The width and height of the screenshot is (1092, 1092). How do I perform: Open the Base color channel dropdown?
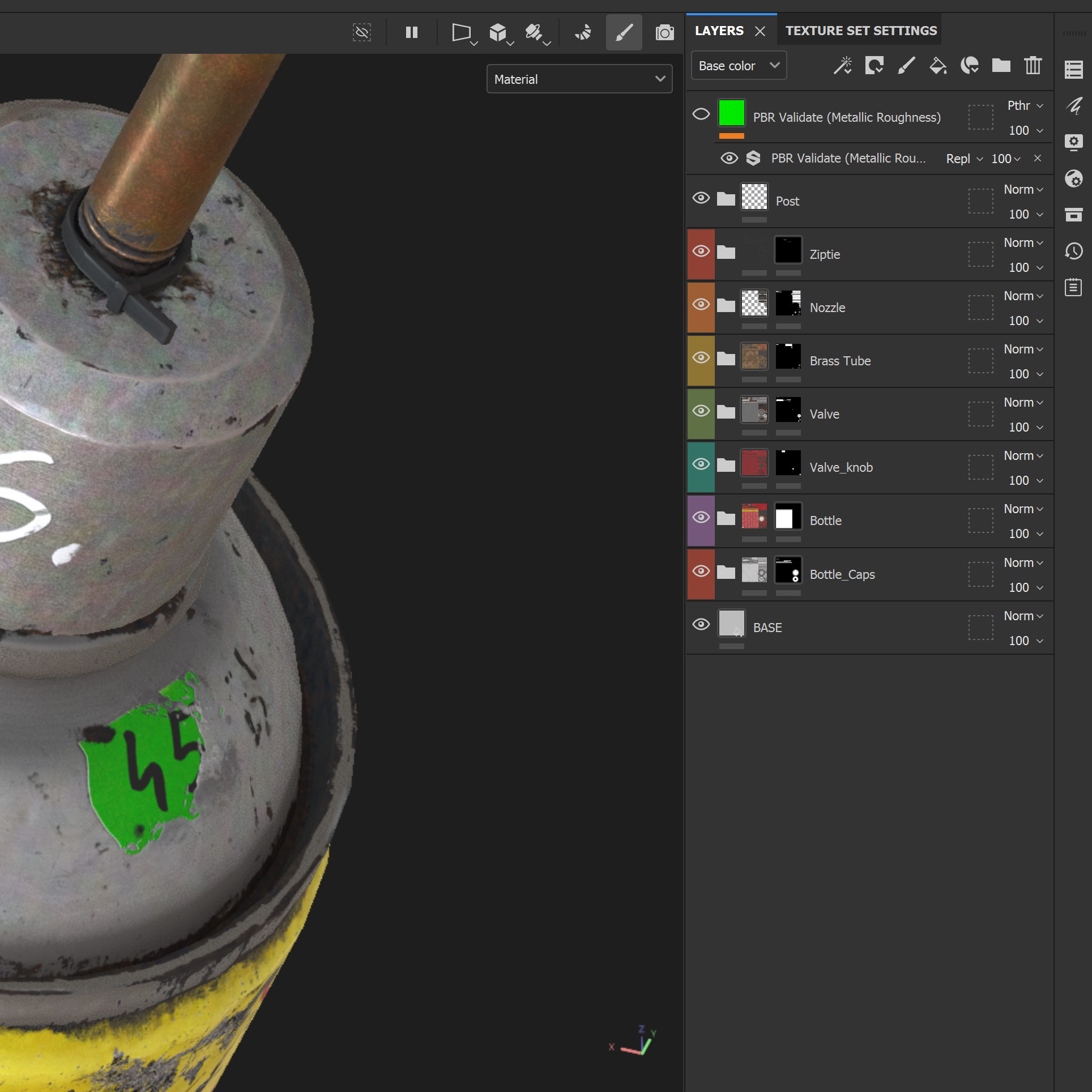coord(738,65)
